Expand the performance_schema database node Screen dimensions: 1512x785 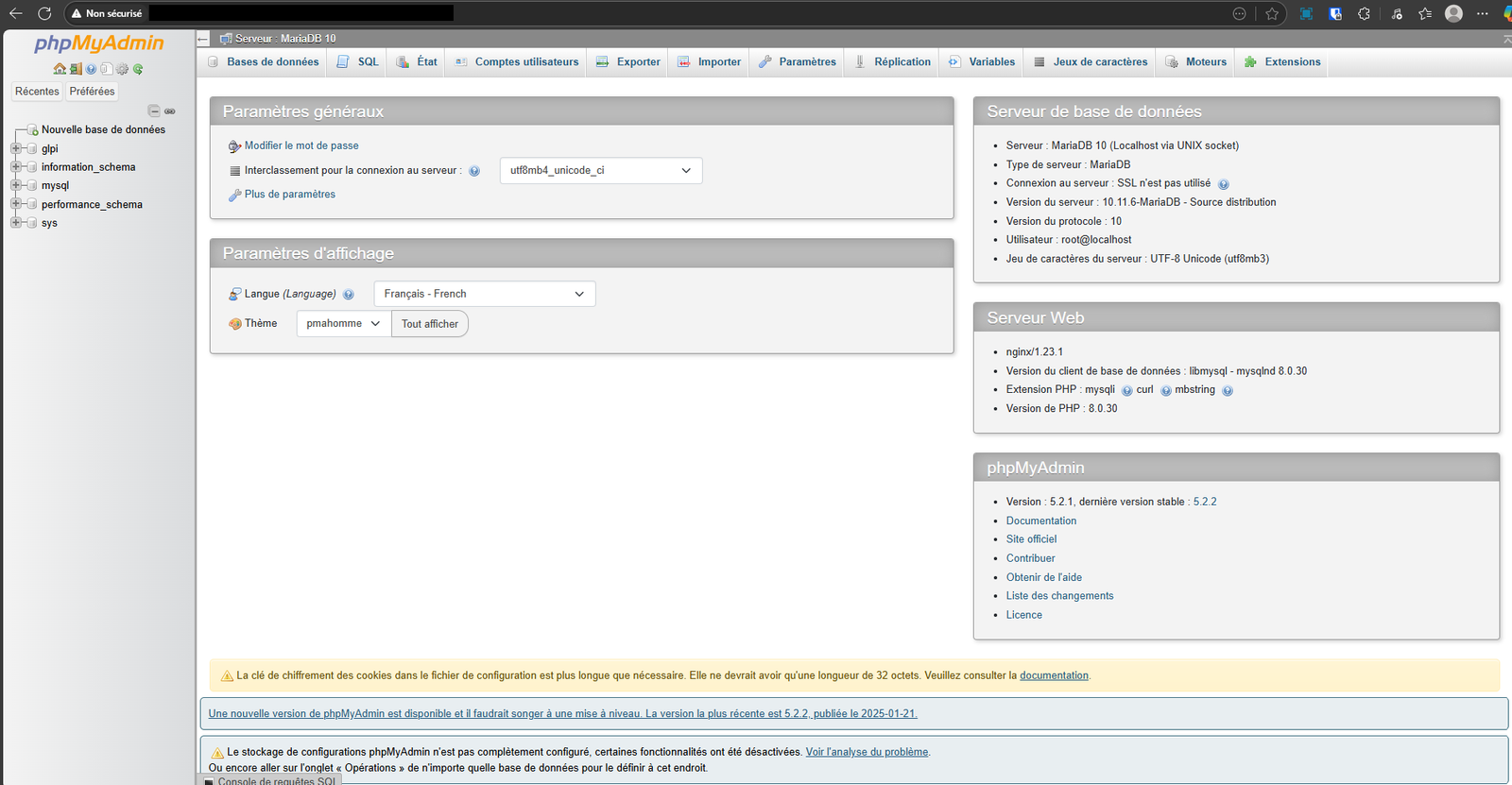(15, 204)
